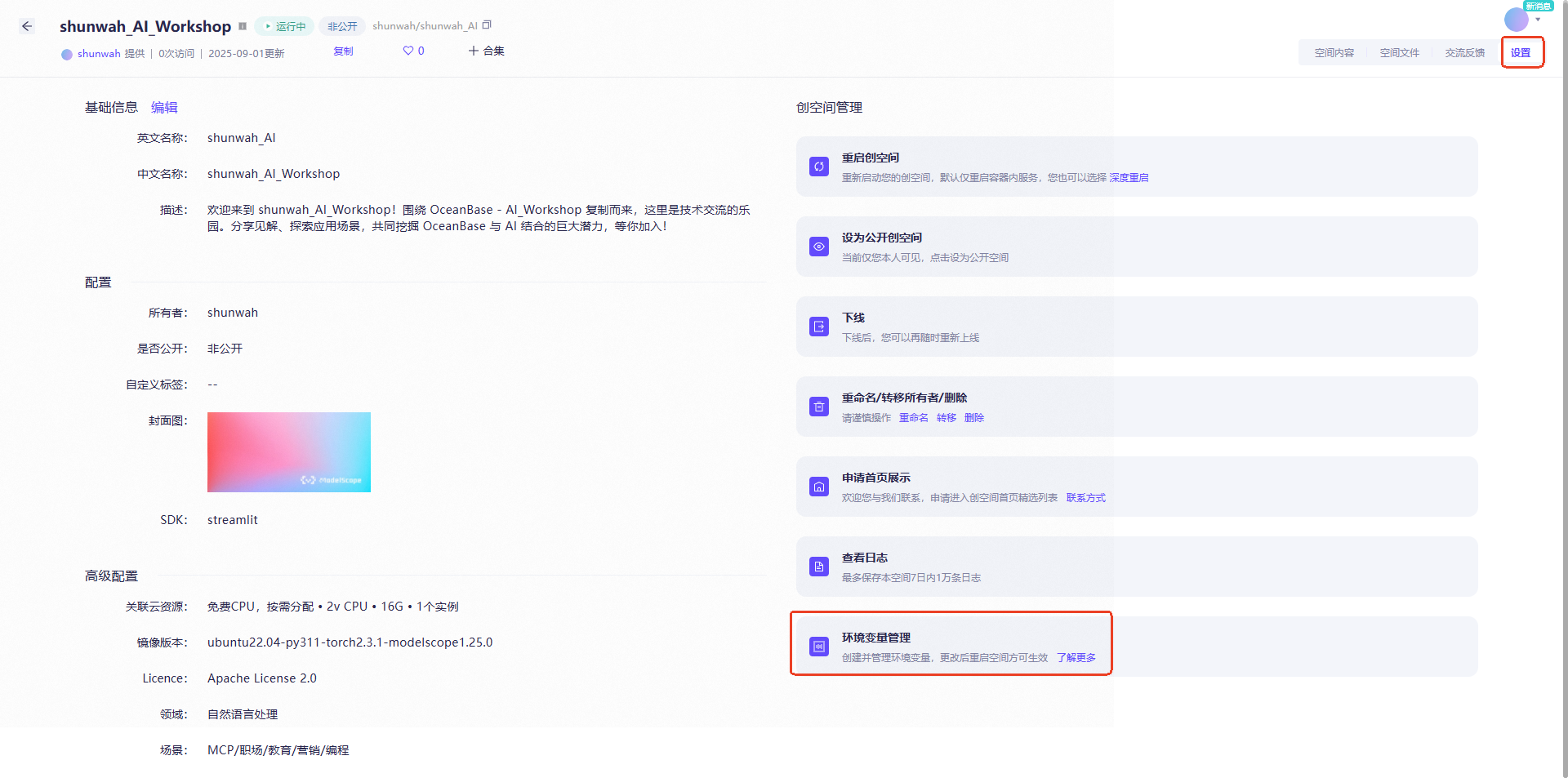1568x778 pixels.
Task: Click the trash icon beside 重命名/转移所有者/删除
Action: tap(819, 406)
